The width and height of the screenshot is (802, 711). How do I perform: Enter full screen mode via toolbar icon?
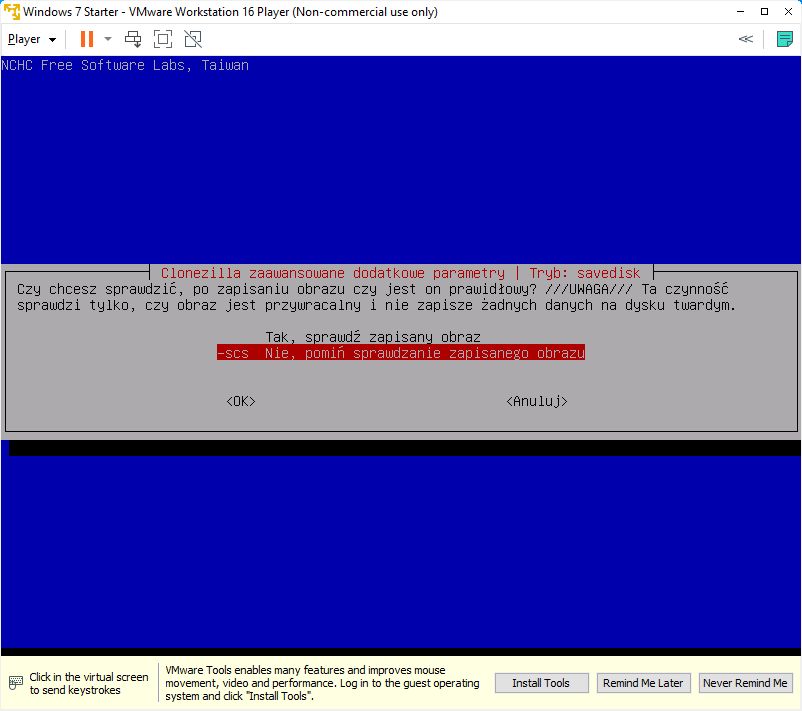[x=163, y=39]
